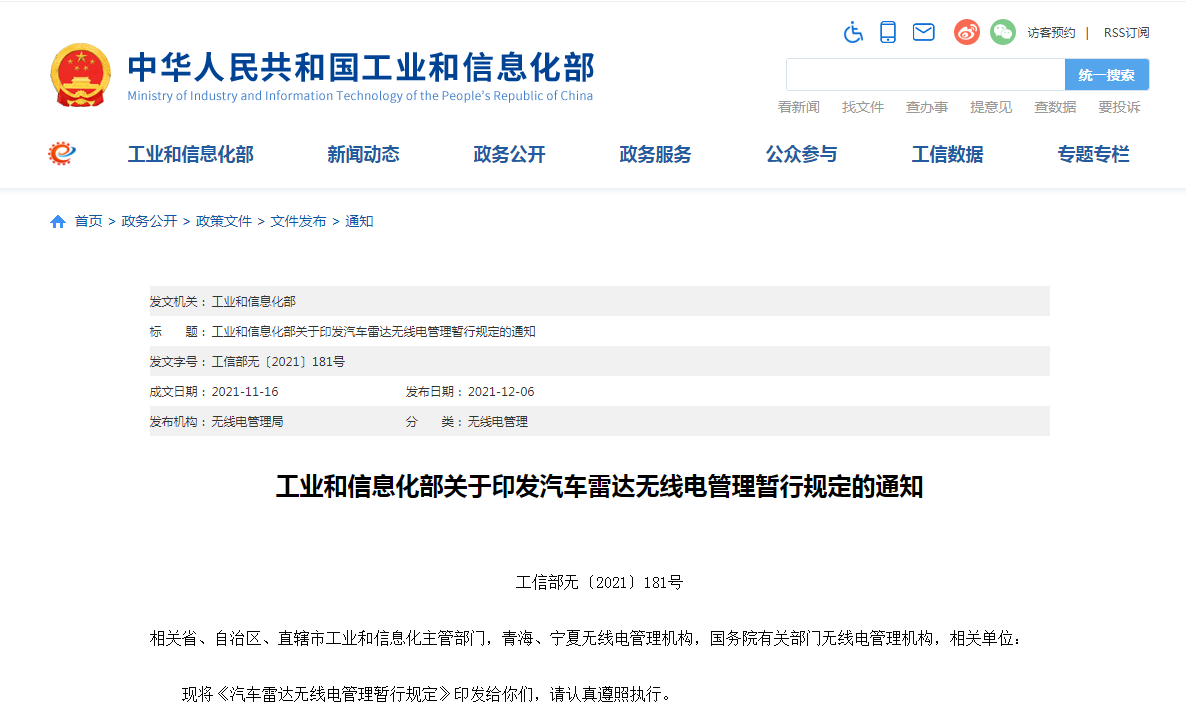Image resolution: width=1186 pixels, height=724 pixels.
Task: Click 发布机构 value 无线电管理局
Action: coord(247,421)
